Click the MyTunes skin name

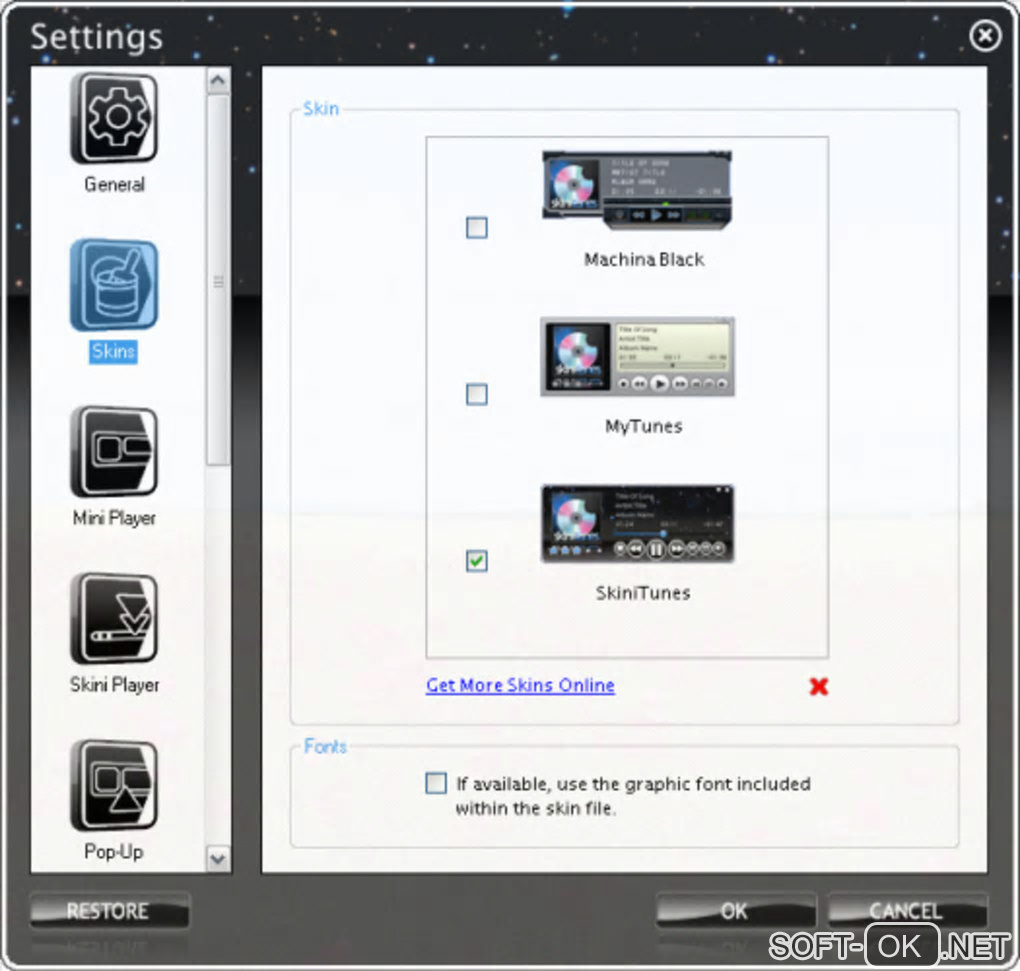[x=644, y=426]
